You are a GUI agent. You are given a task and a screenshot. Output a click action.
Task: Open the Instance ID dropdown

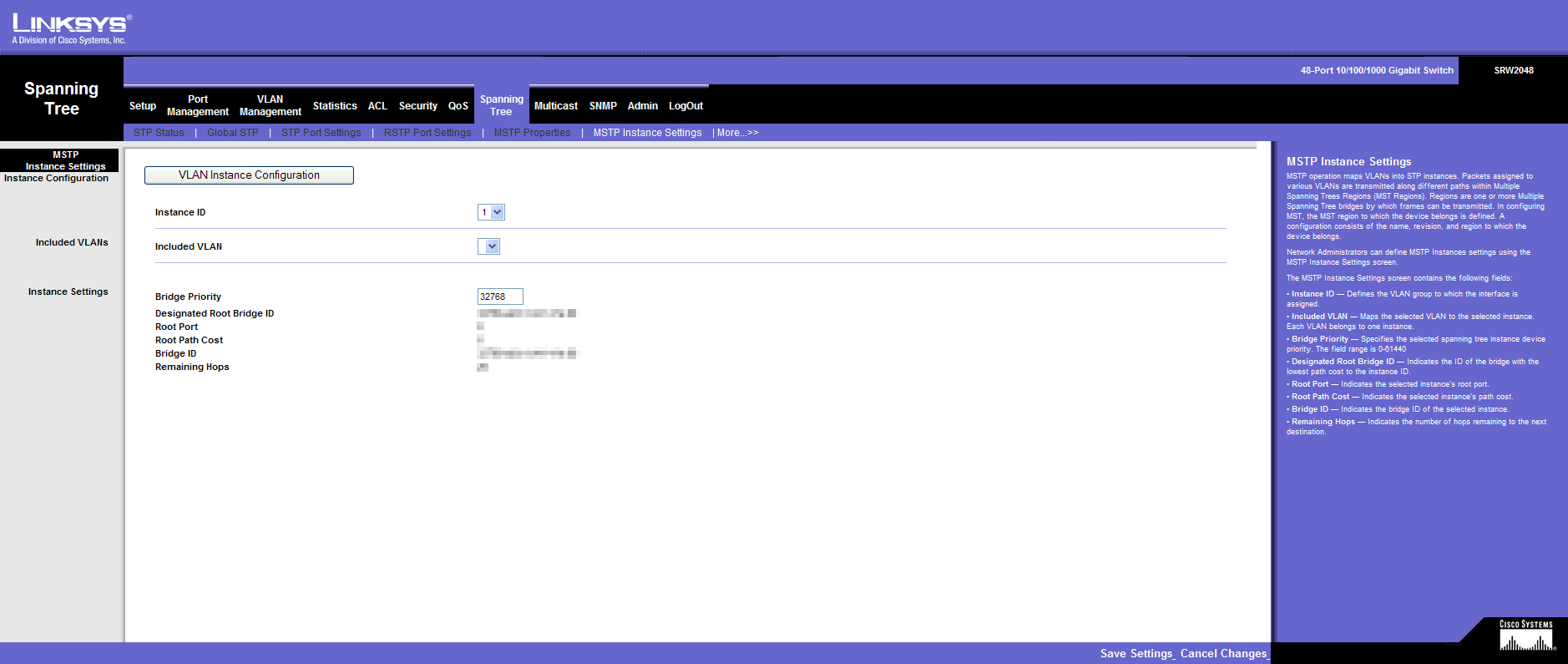point(491,212)
